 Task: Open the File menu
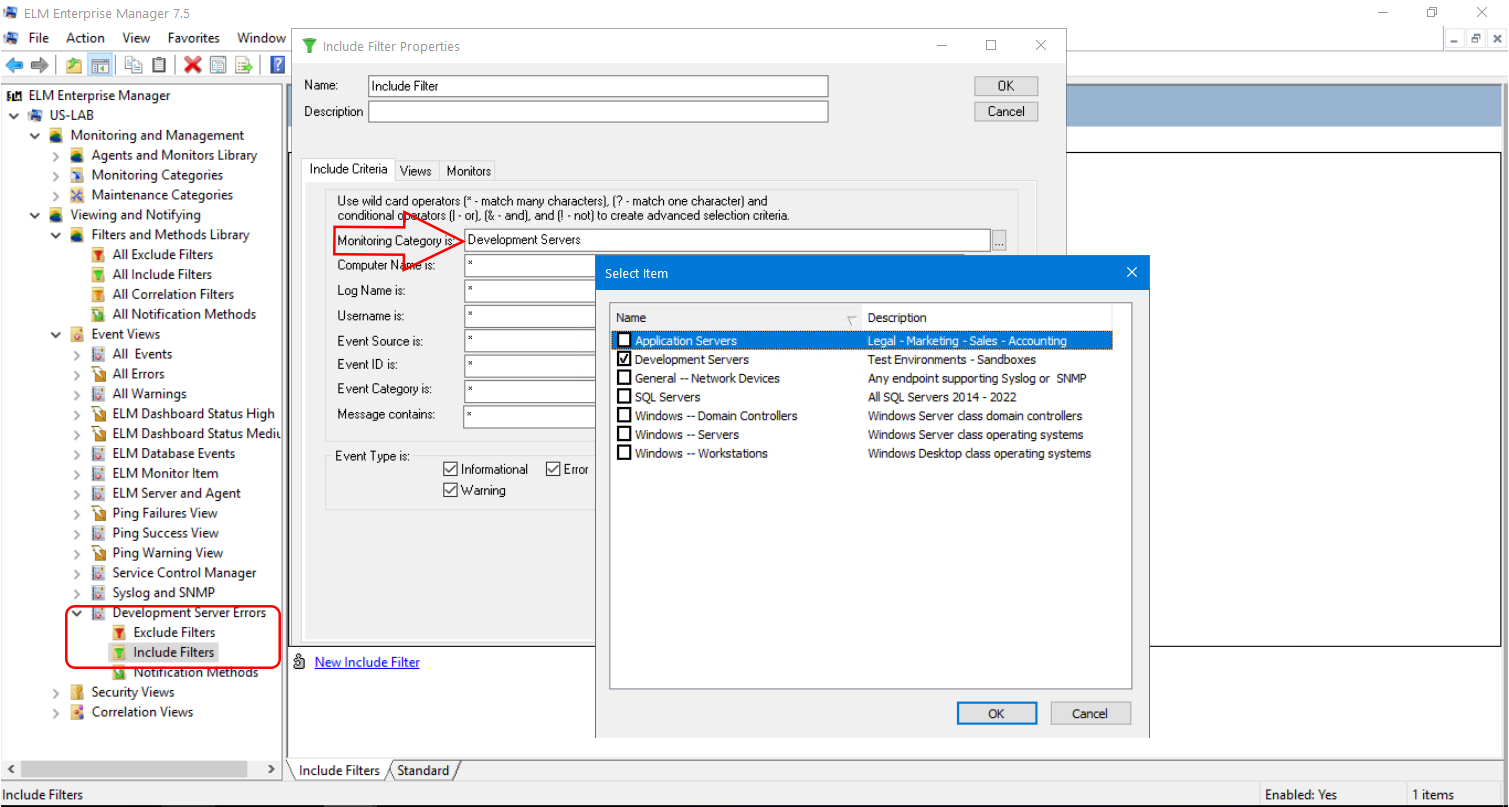tap(39, 38)
